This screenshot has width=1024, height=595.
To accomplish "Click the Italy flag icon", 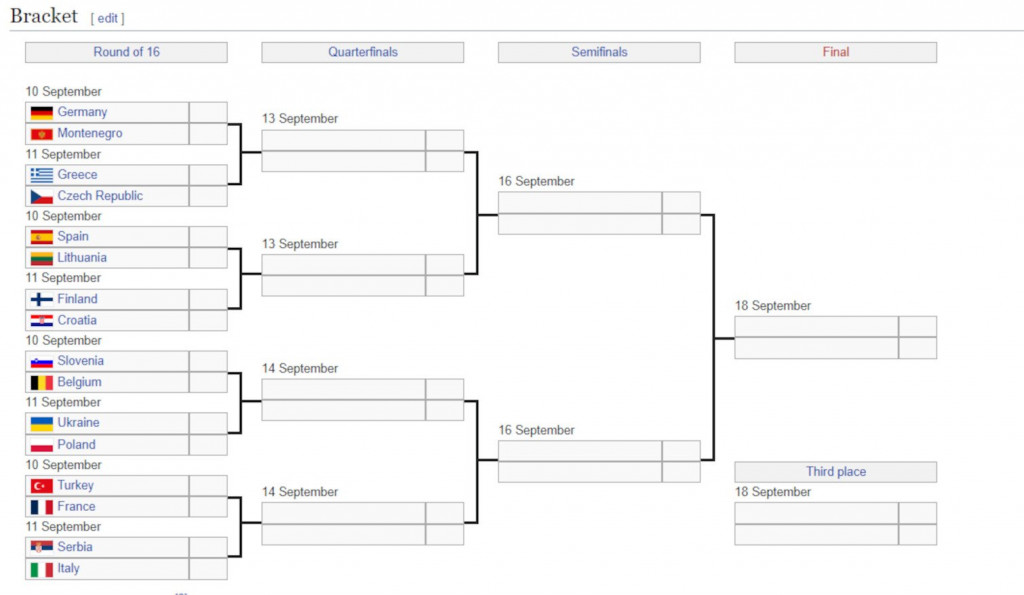I will tap(41, 569).
